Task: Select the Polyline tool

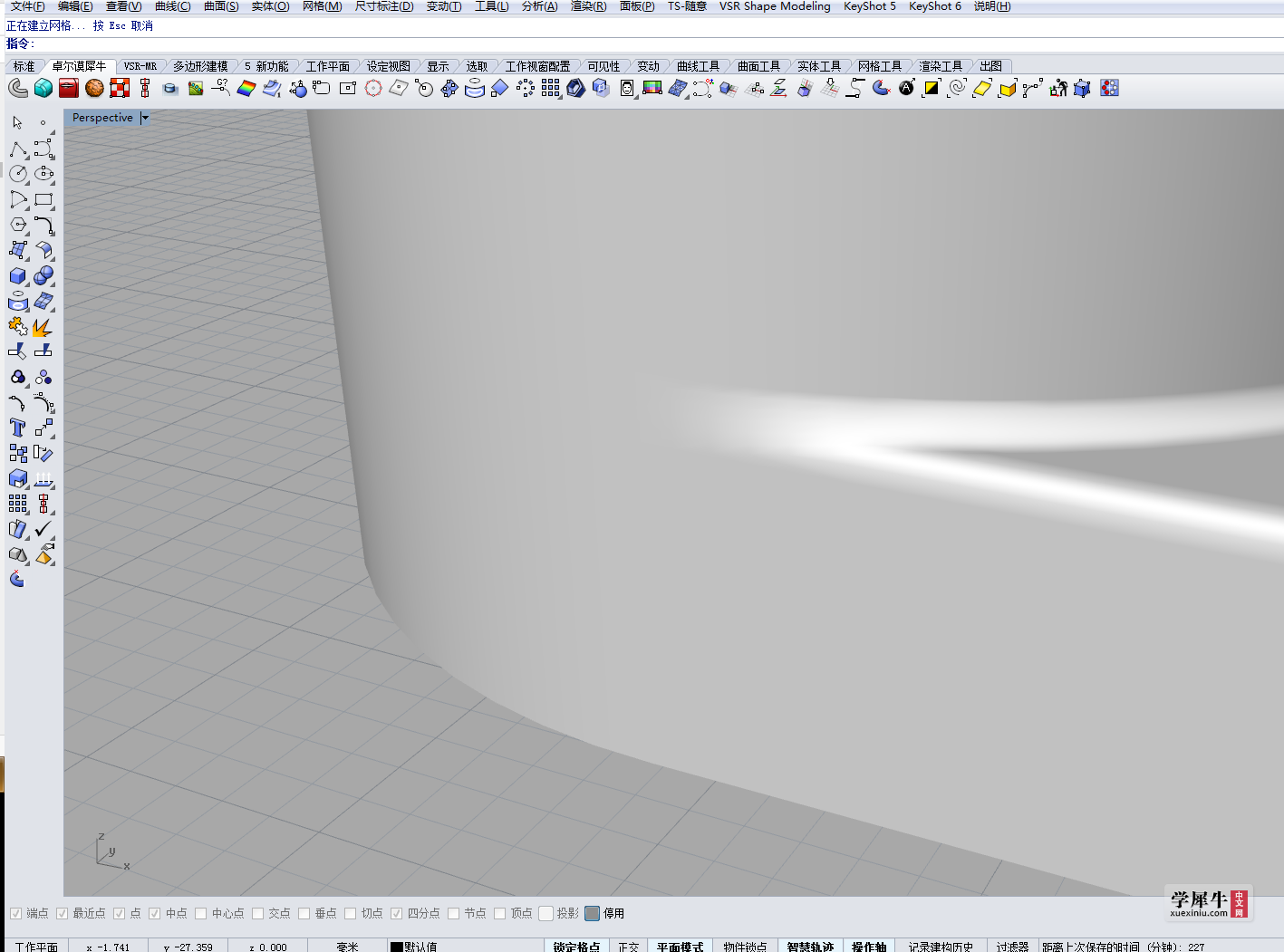Action: 17,149
